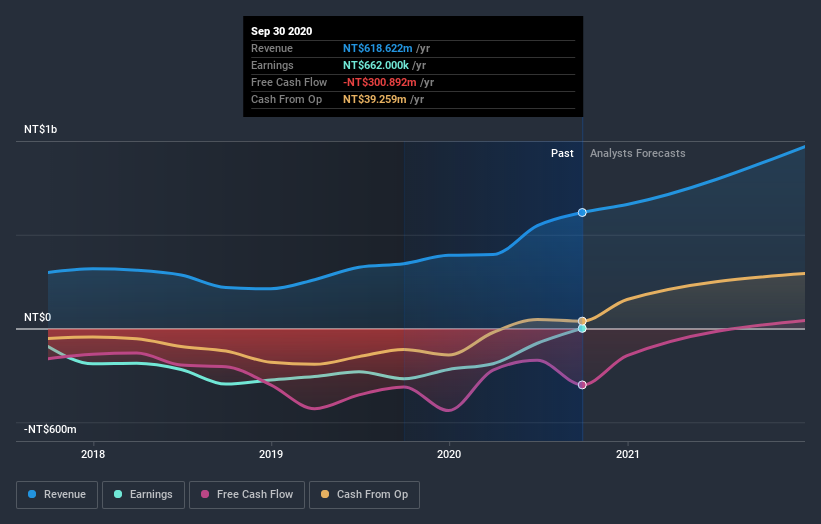Toggle the Revenue legend button

57,495
